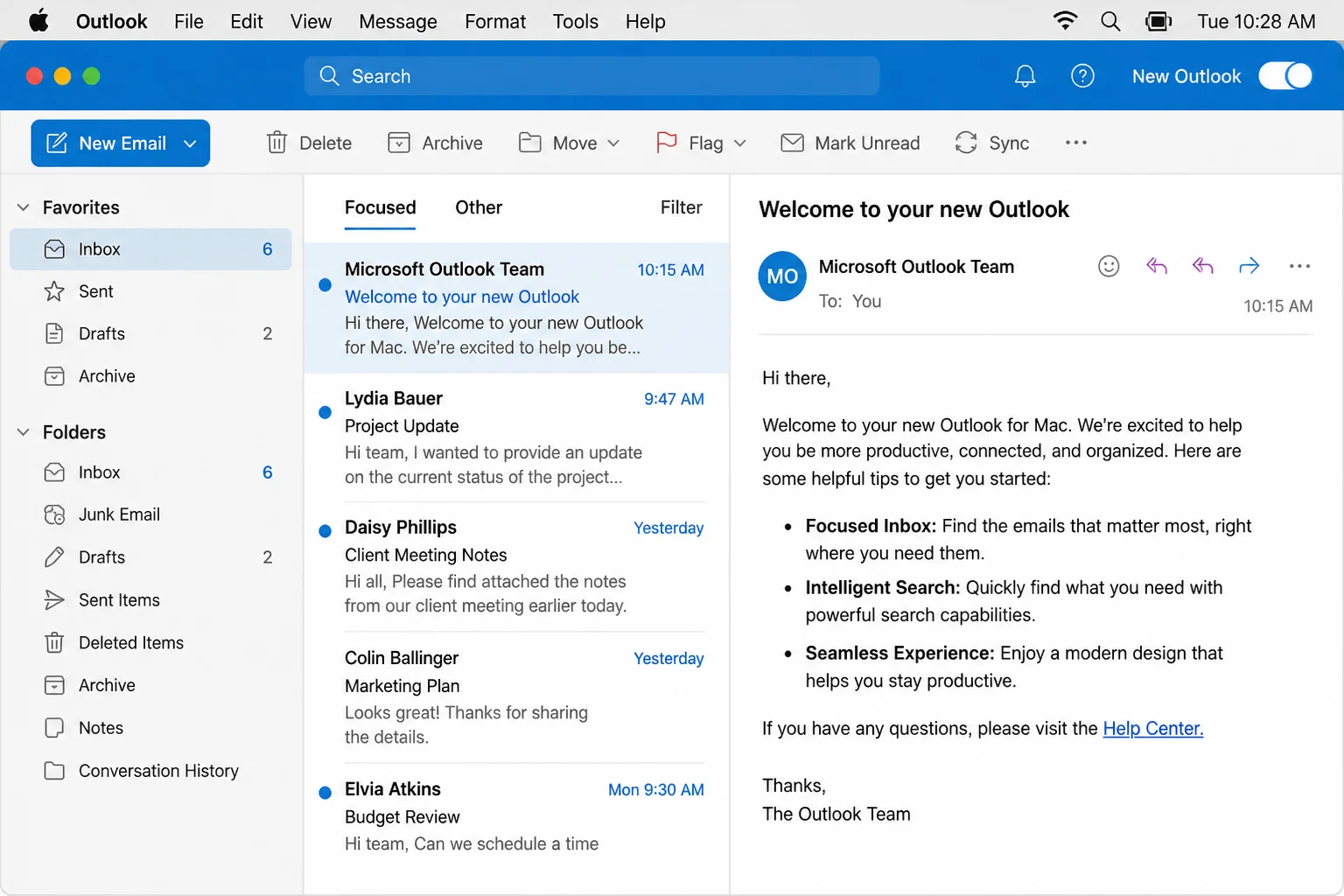
Task: Select Drafts under Favorites
Action: [150, 333]
